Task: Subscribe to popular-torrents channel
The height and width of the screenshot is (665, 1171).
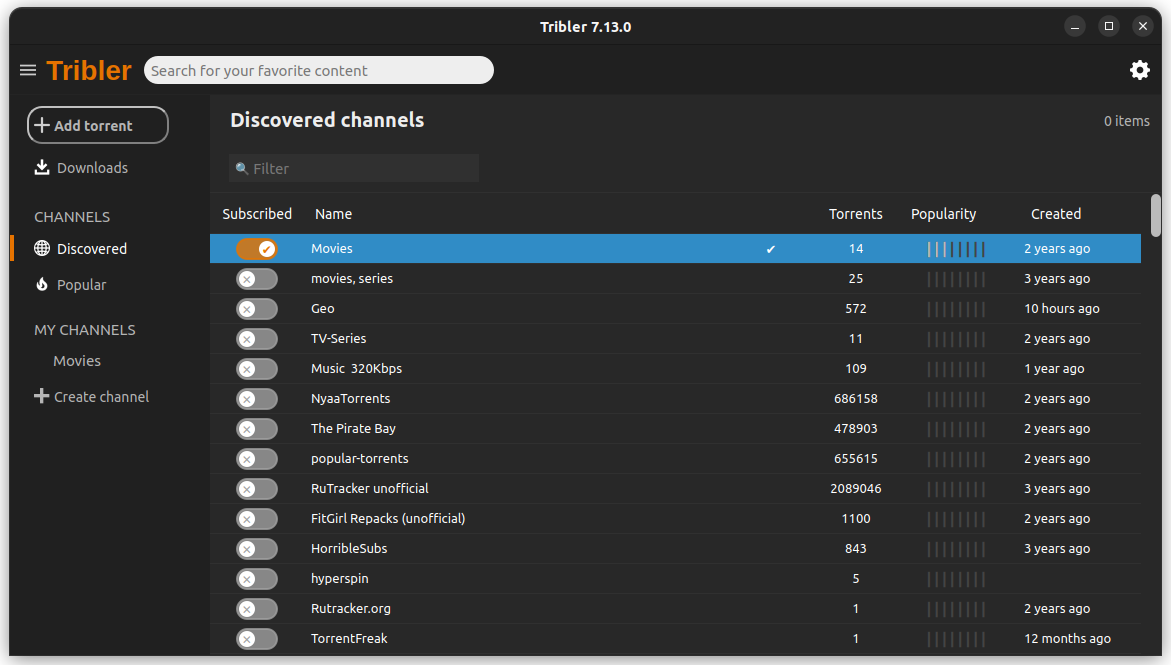Action: (x=257, y=459)
